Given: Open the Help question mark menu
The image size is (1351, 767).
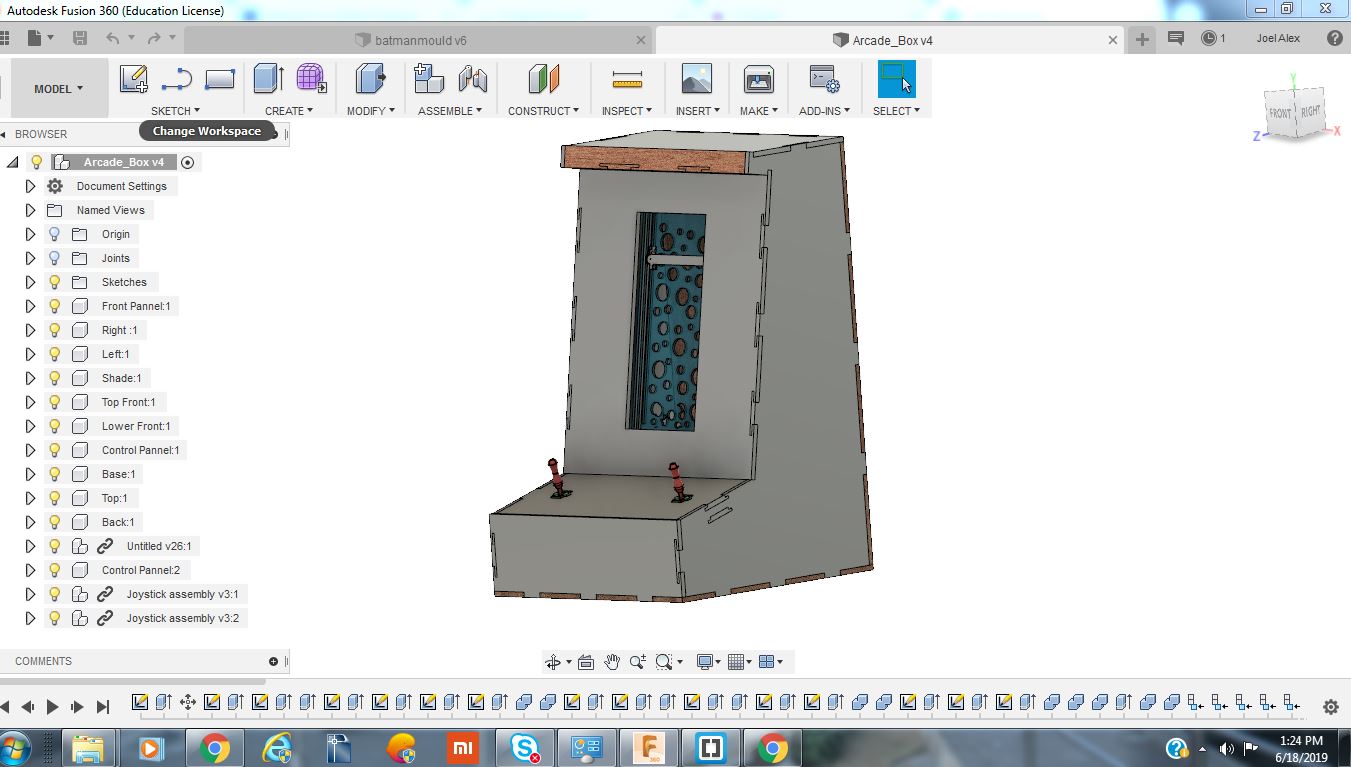Looking at the screenshot, I should (1334, 39).
